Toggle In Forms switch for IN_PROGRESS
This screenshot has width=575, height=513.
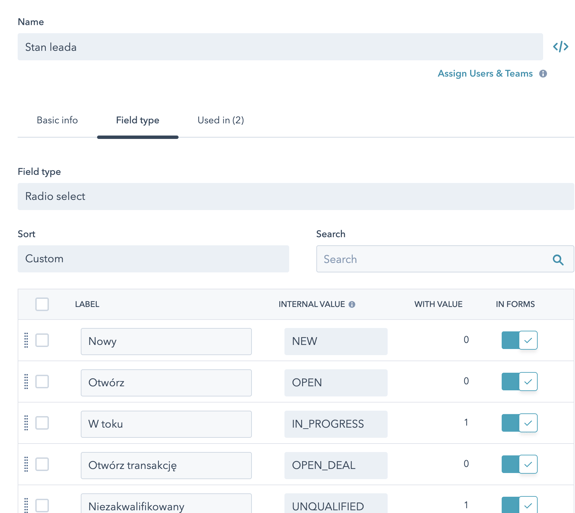[520, 423]
